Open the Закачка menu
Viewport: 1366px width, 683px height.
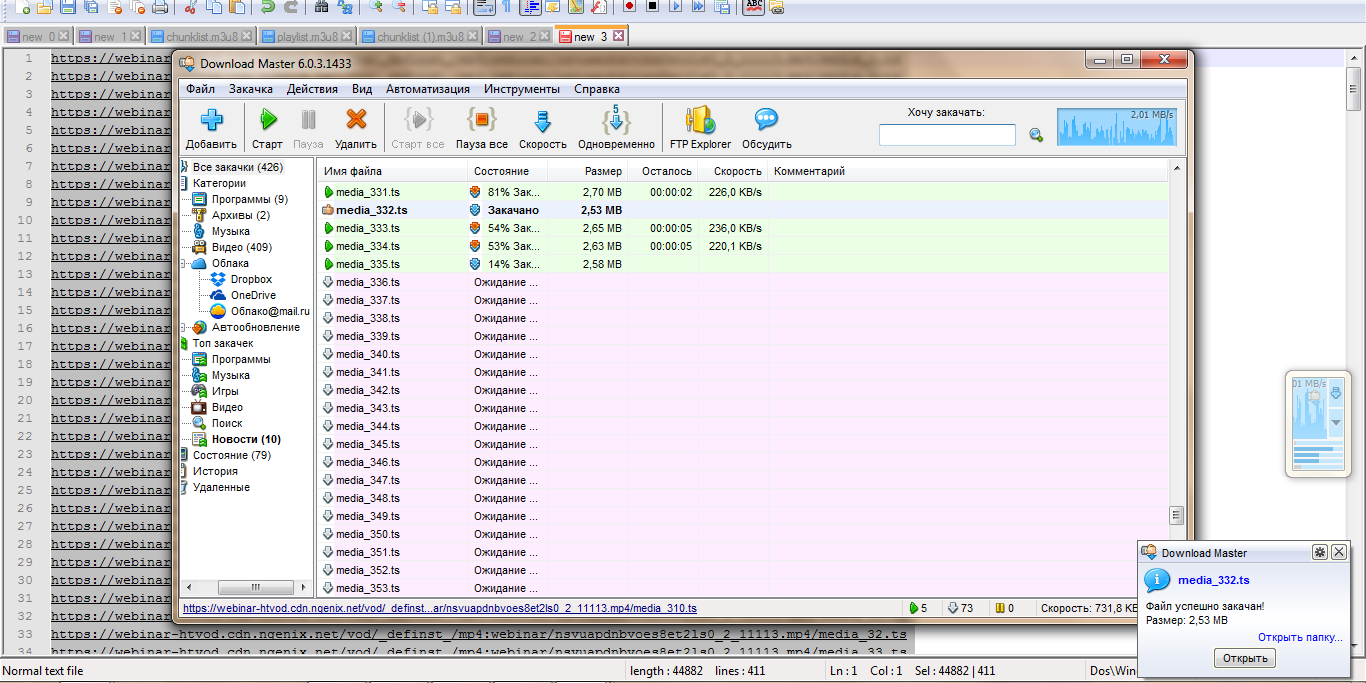[251, 89]
